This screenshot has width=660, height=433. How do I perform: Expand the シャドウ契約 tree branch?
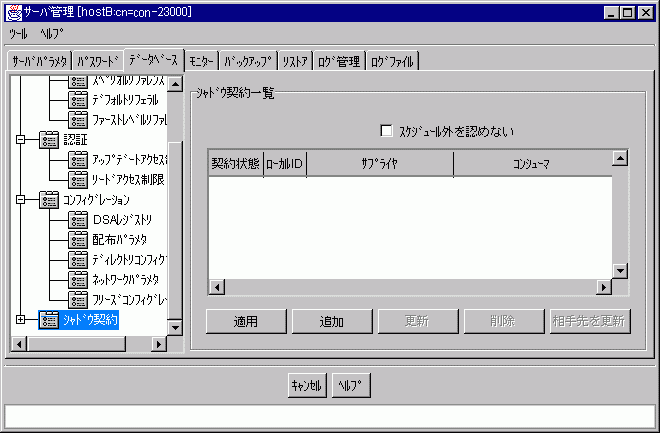20,319
